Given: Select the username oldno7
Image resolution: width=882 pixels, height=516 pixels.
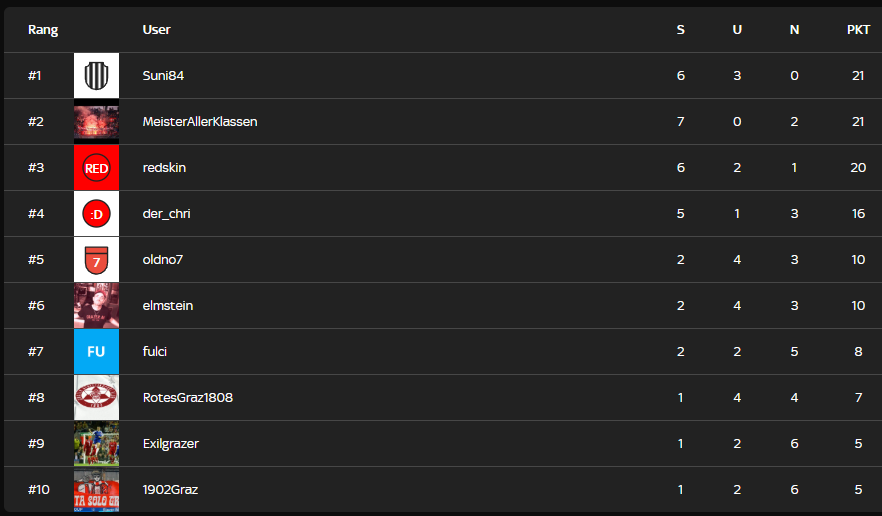Looking at the screenshot, I should (163, 260).
